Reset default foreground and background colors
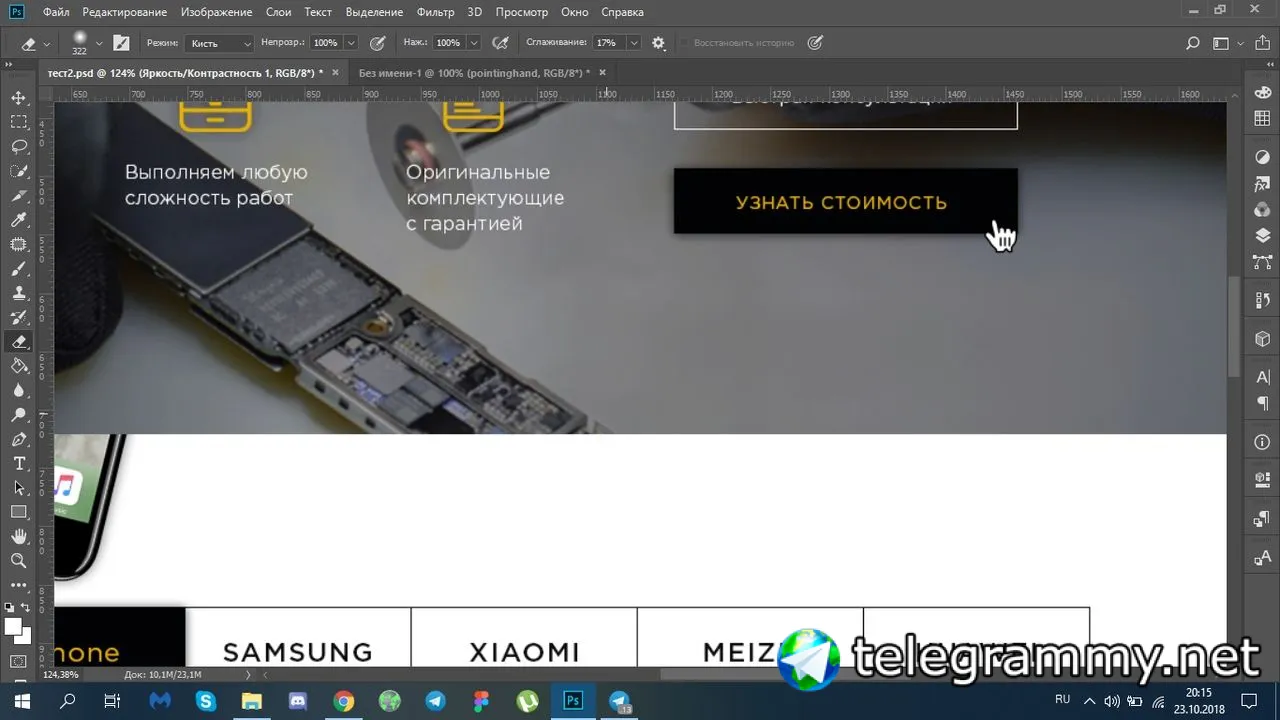 [9, 607]
